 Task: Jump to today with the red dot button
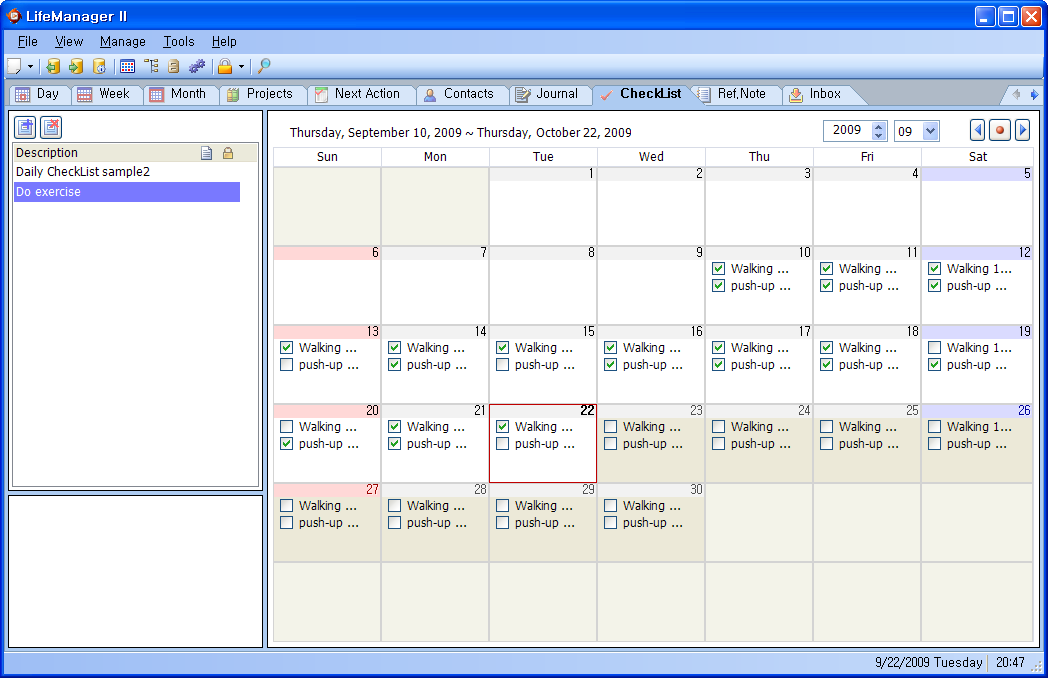[1000, 130]
